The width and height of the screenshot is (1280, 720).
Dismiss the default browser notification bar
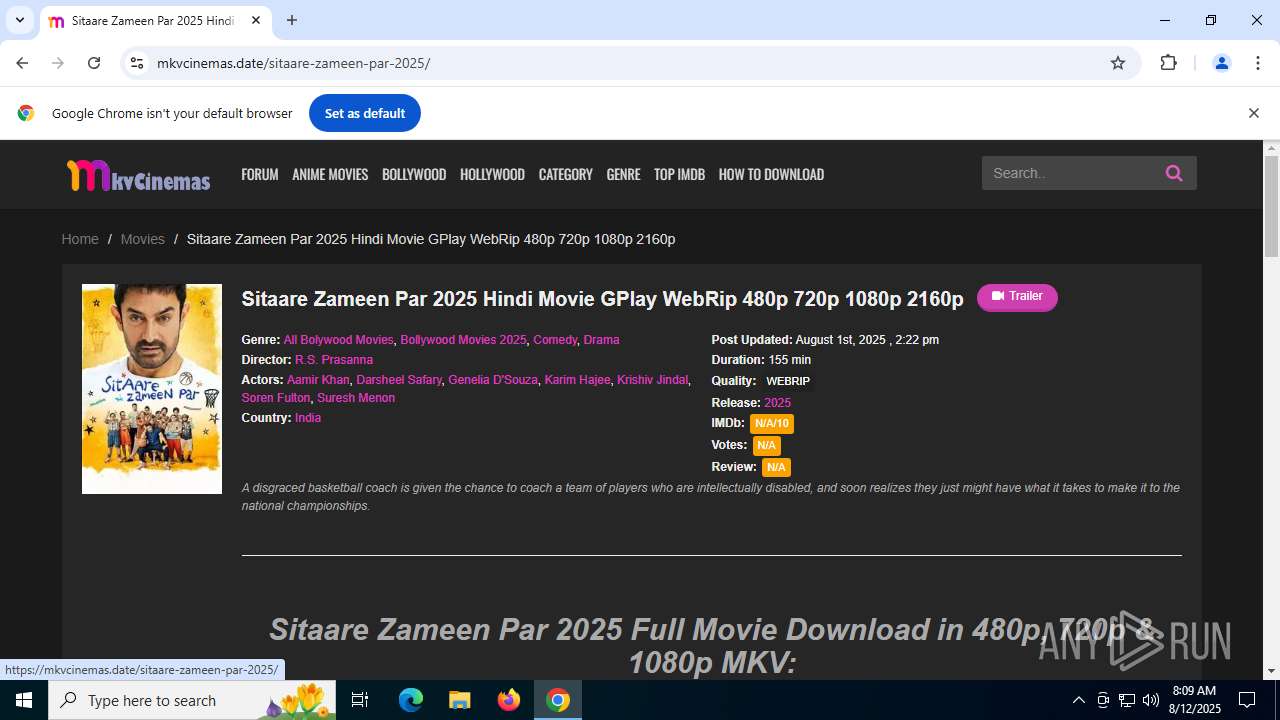[1253, 113]
